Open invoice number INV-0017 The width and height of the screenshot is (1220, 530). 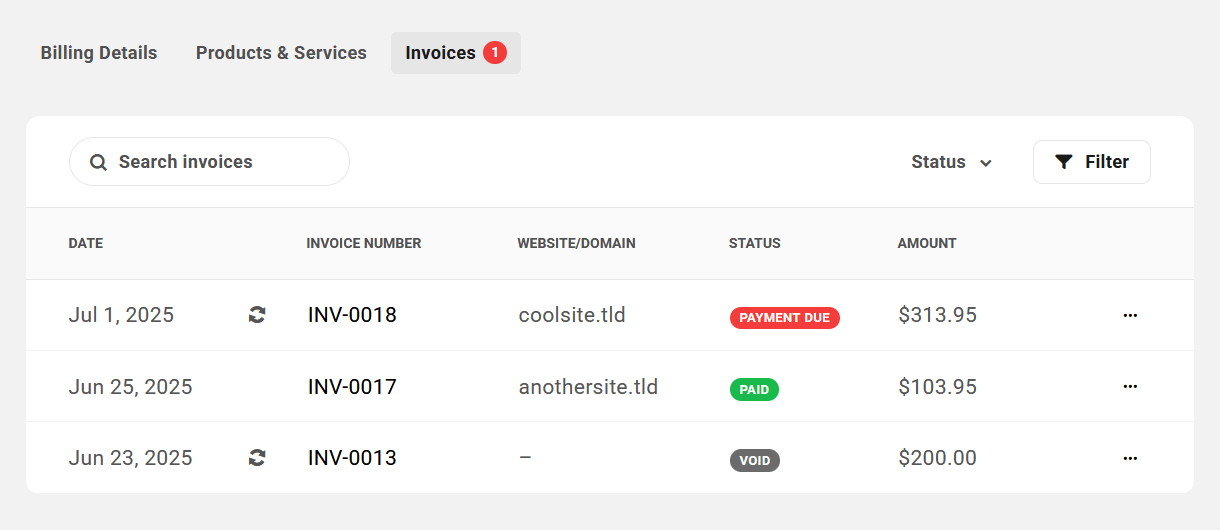tap(352, 386)
